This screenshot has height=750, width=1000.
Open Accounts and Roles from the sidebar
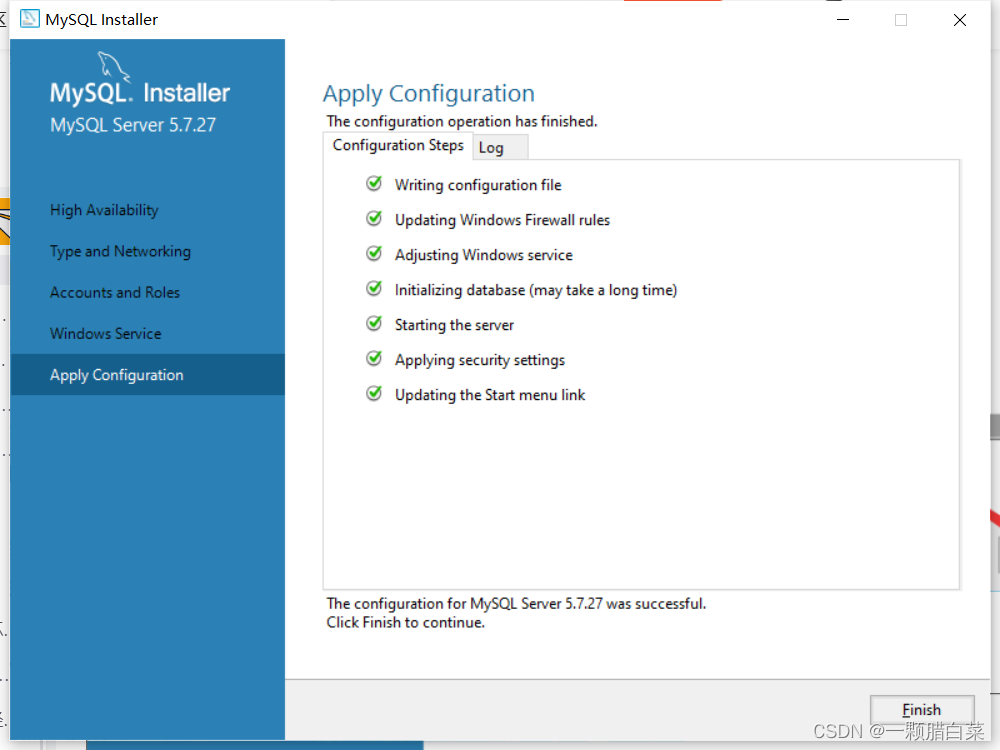(114, 292)
